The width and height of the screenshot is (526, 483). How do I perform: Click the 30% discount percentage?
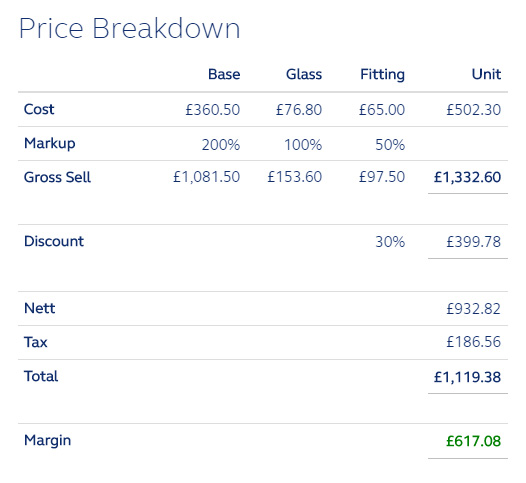click(390, 242)
